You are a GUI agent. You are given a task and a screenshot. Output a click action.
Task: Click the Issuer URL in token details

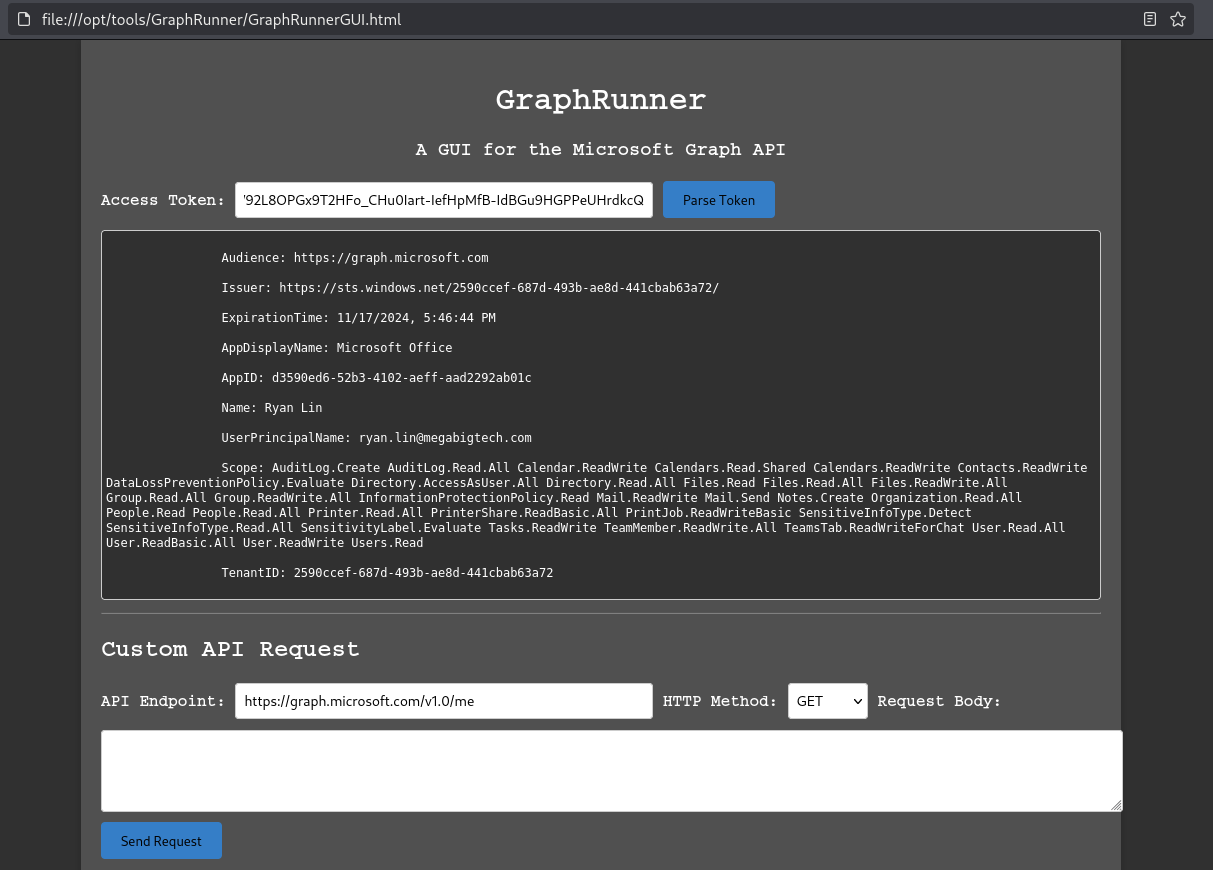[x=498, y=288]
